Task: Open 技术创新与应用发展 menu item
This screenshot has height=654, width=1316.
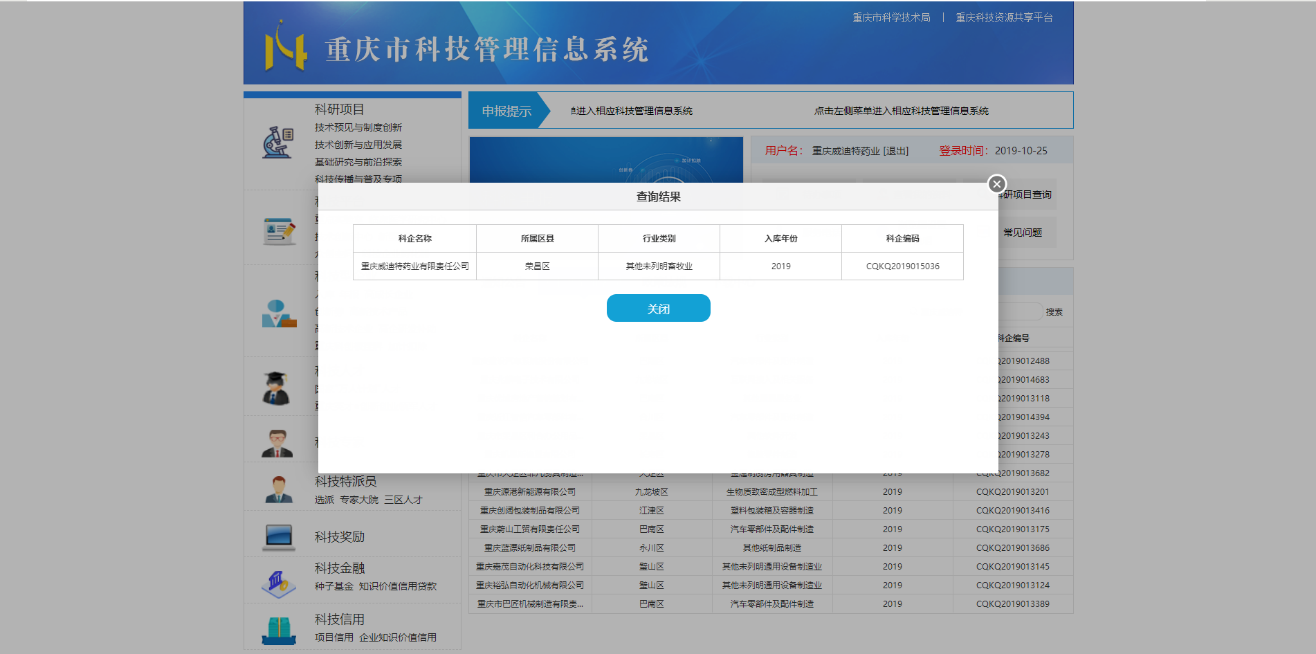Action: click(x=358, y=145)
